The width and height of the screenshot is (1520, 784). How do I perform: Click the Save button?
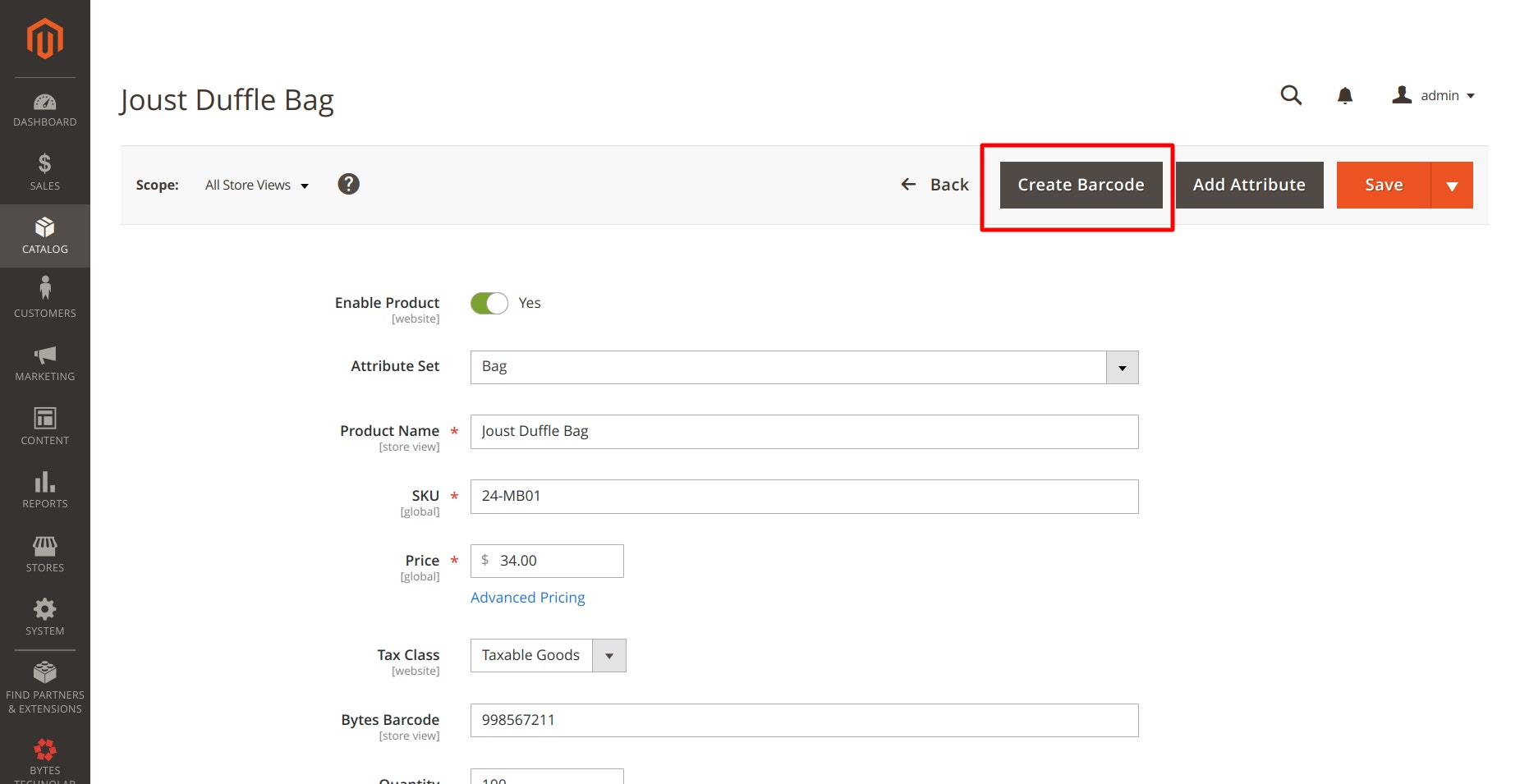tap(1384, 185)
